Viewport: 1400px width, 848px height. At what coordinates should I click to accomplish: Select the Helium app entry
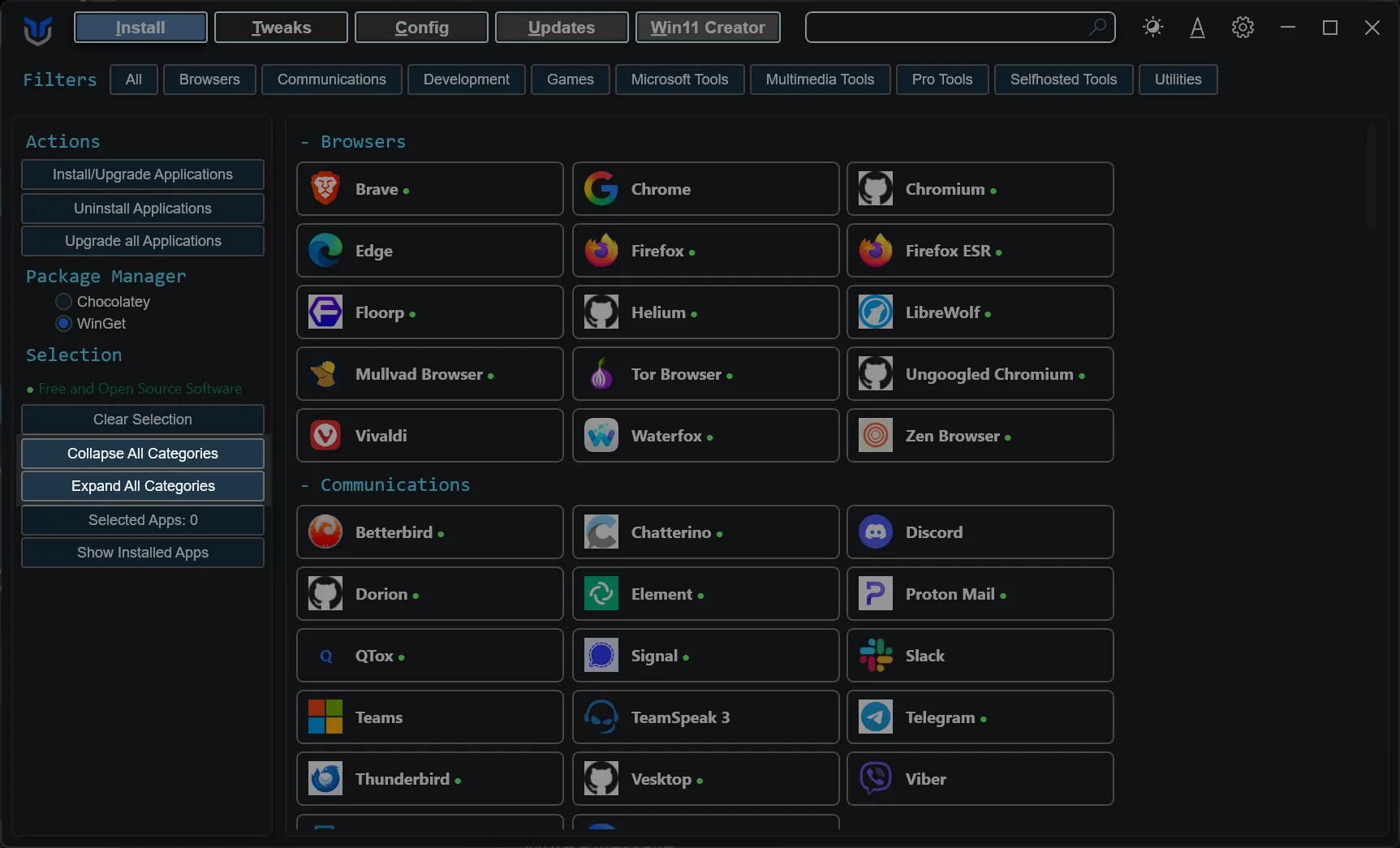pos(705,312)
